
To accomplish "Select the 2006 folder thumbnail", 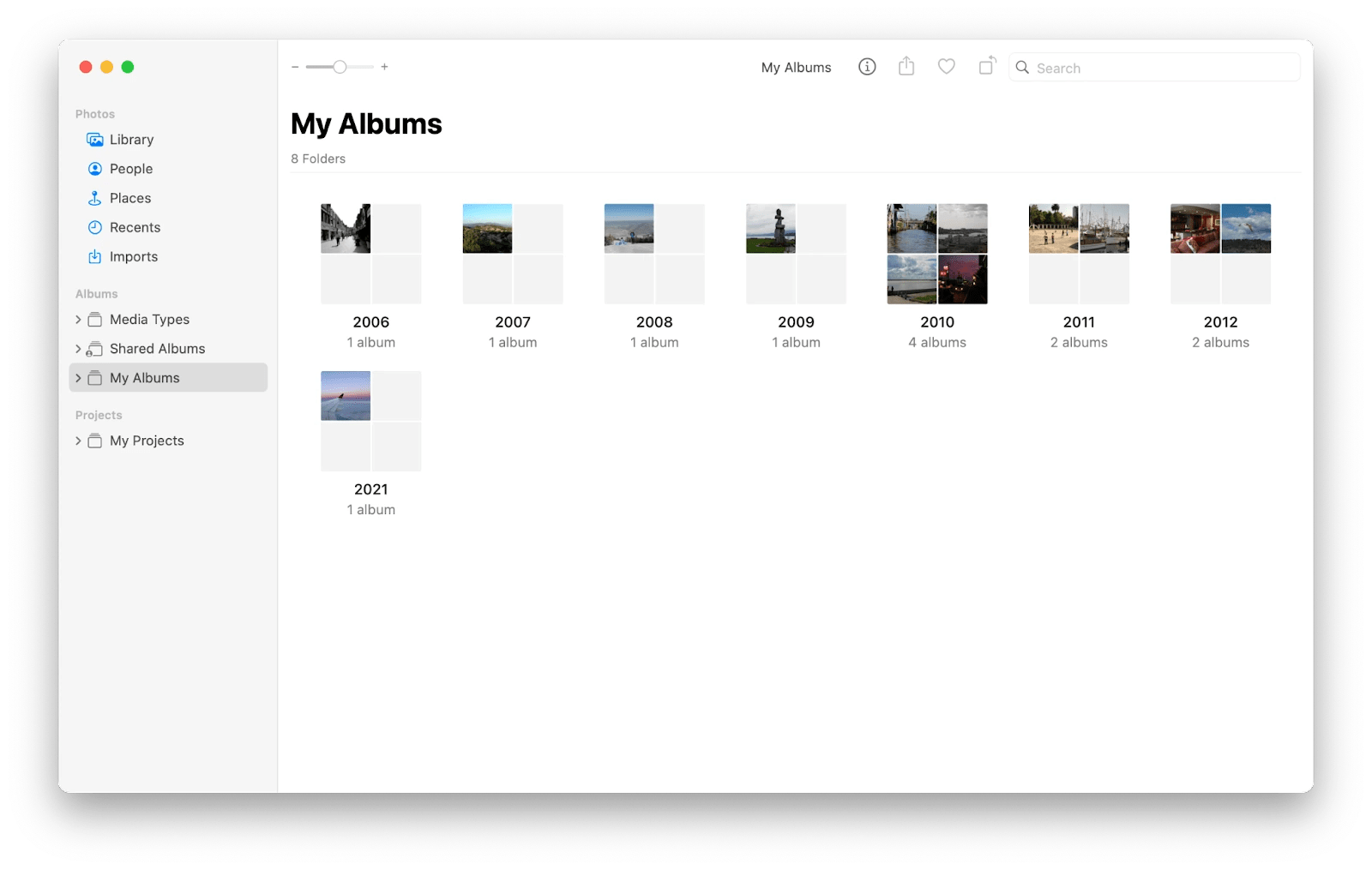I will (371, 254).
